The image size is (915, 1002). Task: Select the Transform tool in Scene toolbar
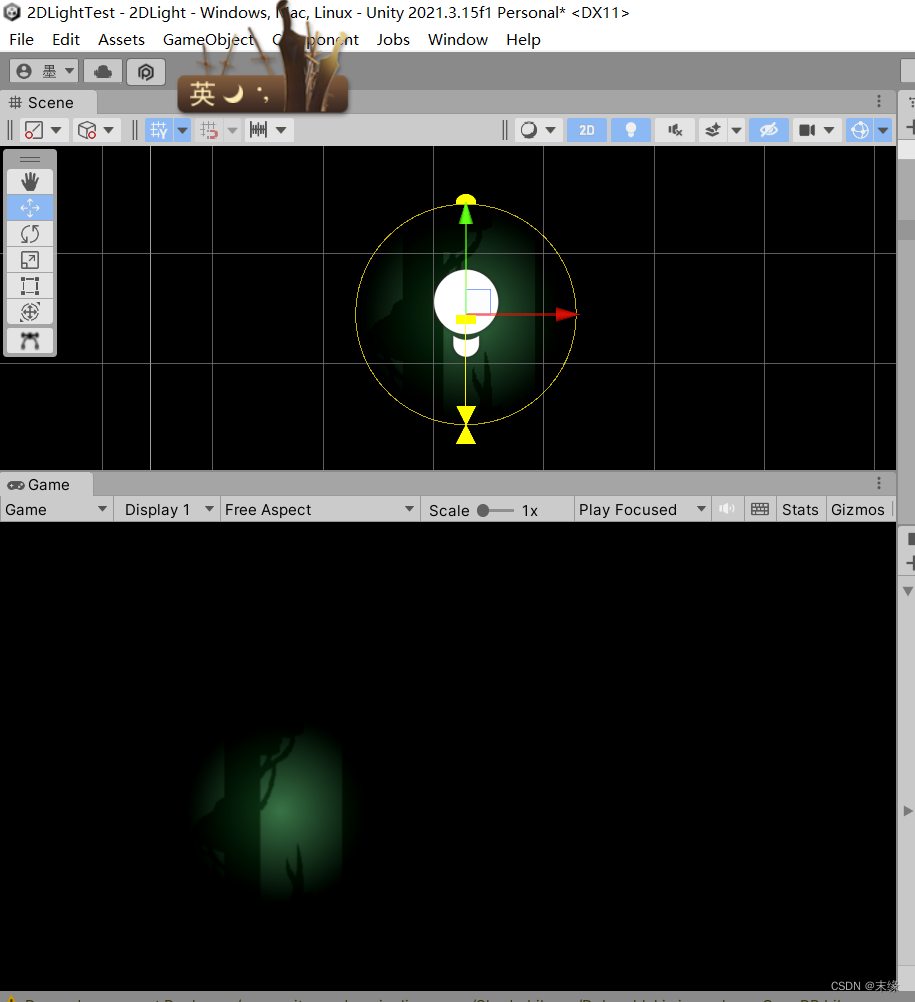coord(30,311)
